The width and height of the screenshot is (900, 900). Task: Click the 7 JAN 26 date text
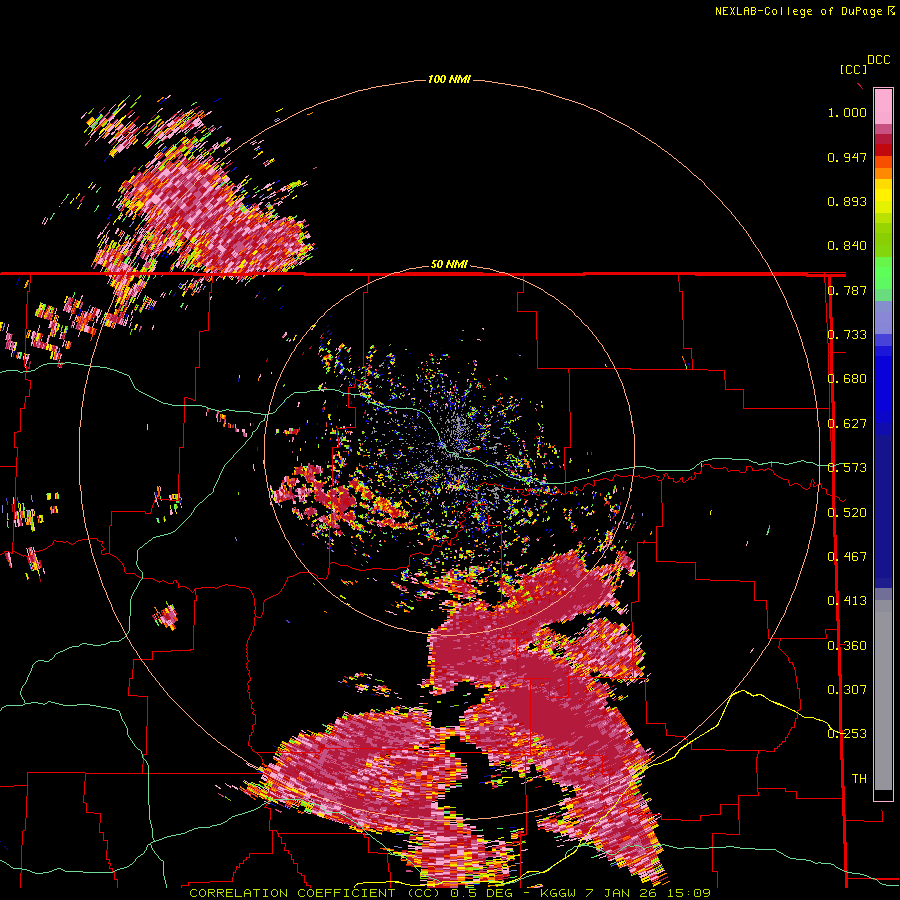[x=621, y=893]
